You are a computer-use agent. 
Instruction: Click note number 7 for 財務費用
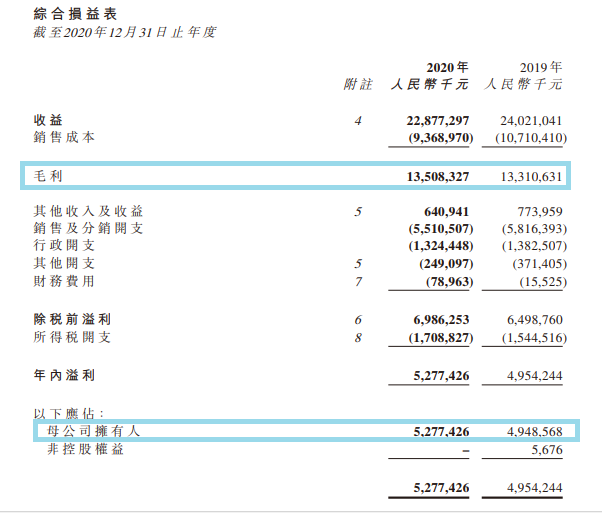[x=358, y=282]
